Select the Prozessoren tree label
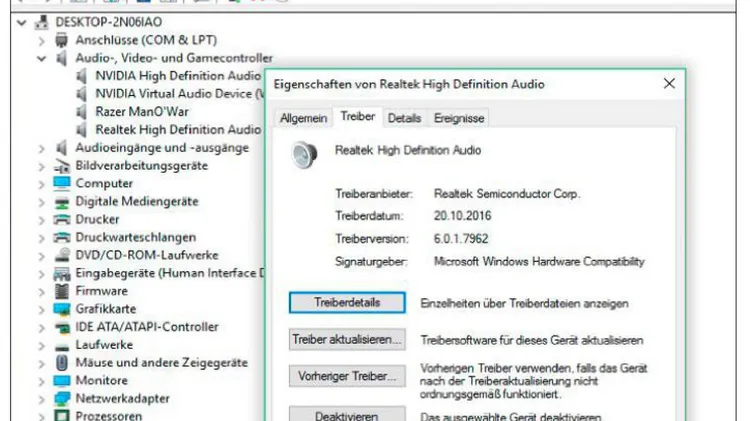 109,415
